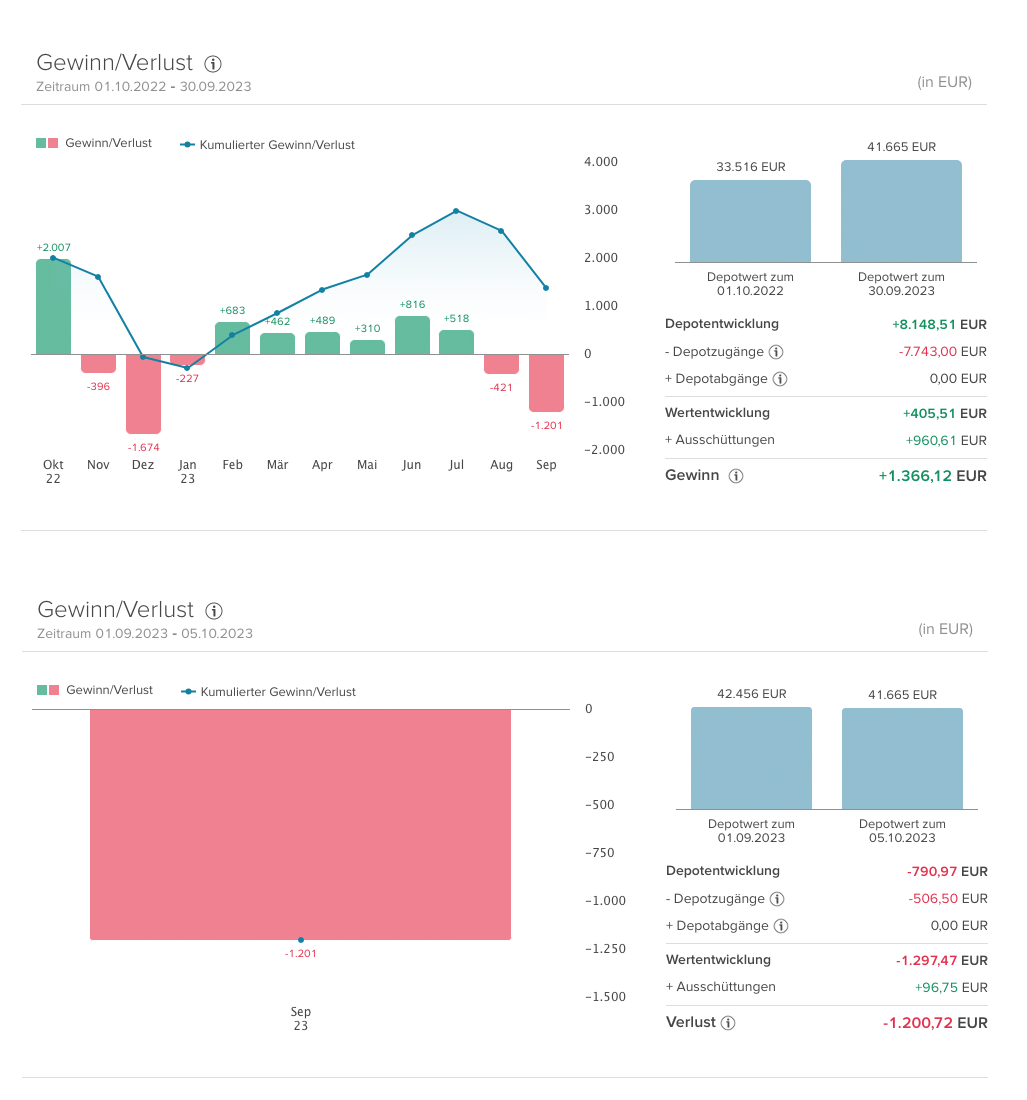Show Depotabgänge info in the 2022–2023 panel

(x=780, y=379)
